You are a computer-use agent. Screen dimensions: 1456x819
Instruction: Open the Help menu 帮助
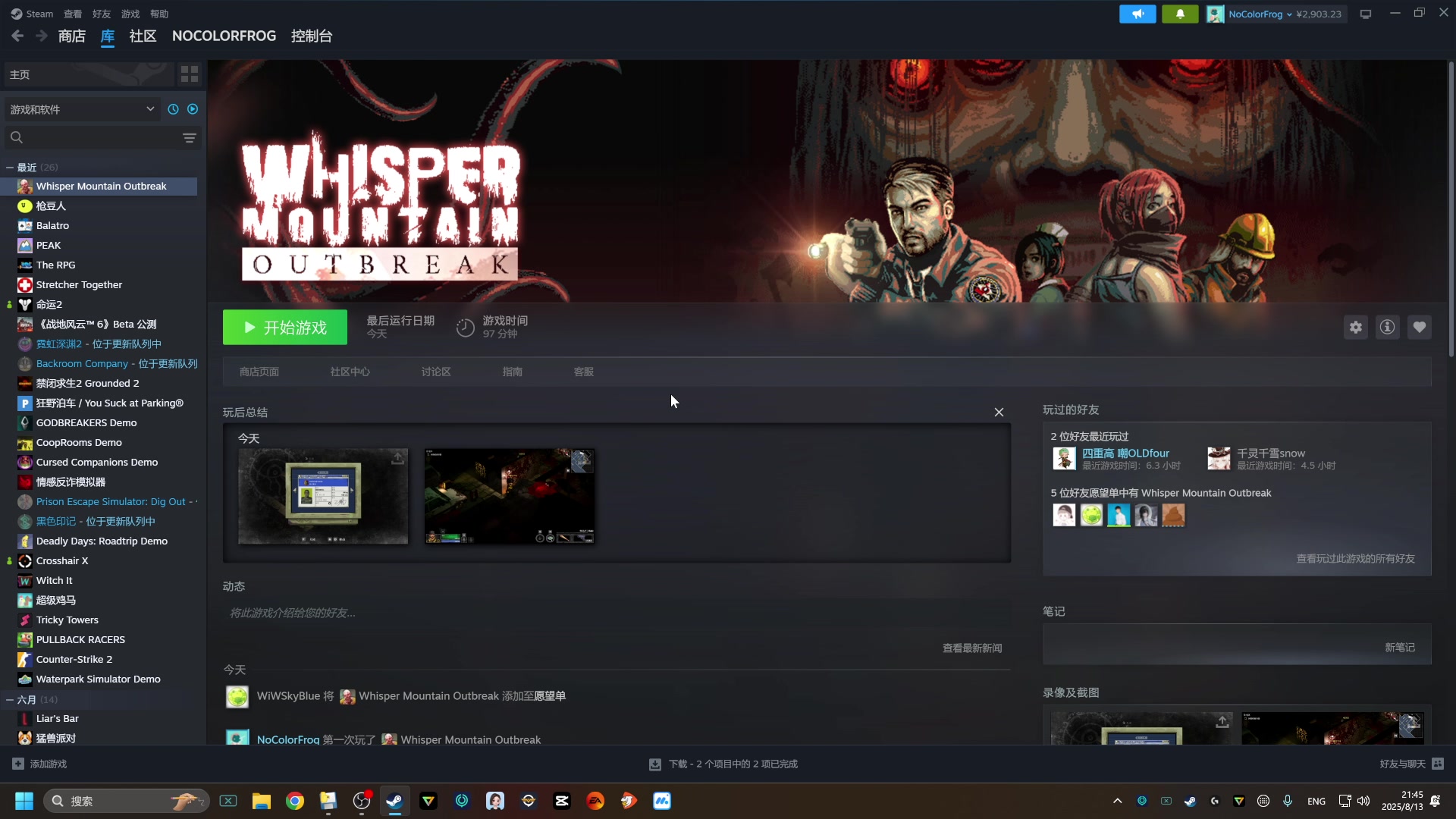(x=159, y=14)
